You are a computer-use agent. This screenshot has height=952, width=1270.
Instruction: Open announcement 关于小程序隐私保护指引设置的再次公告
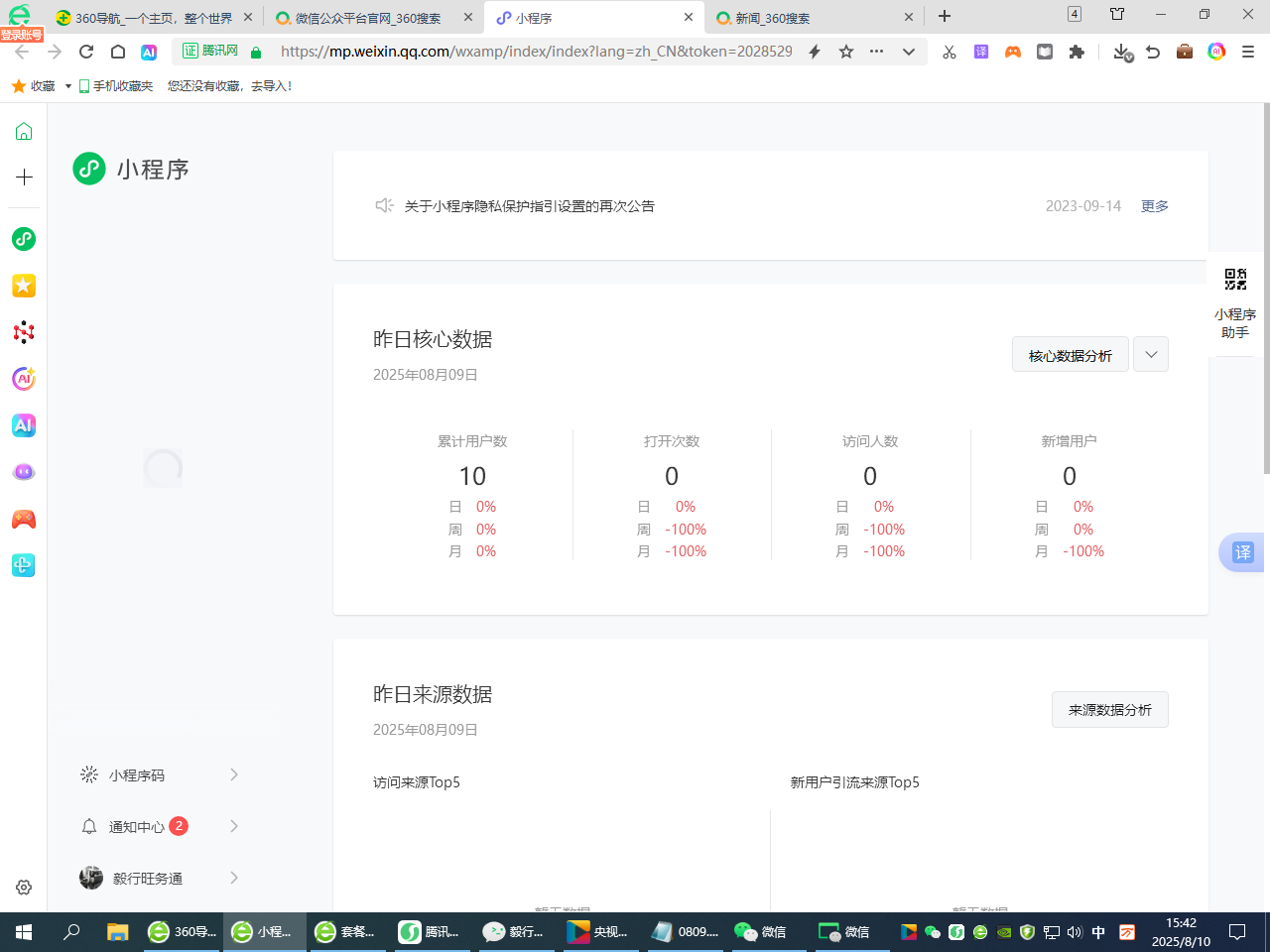click(x=530, y=206)
